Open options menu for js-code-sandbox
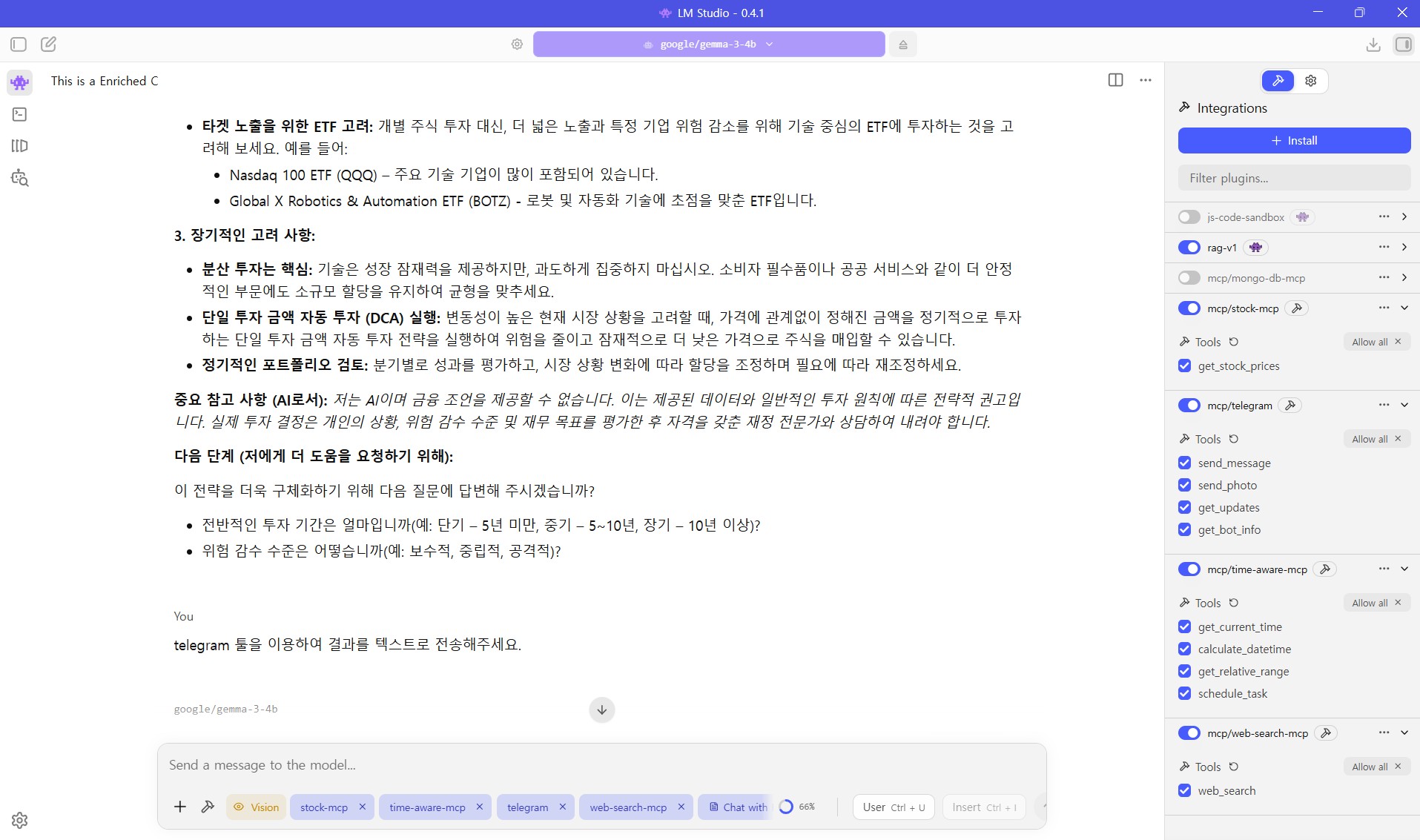The width and height of the screenshot is (1420, 840). pos(1384,216)
